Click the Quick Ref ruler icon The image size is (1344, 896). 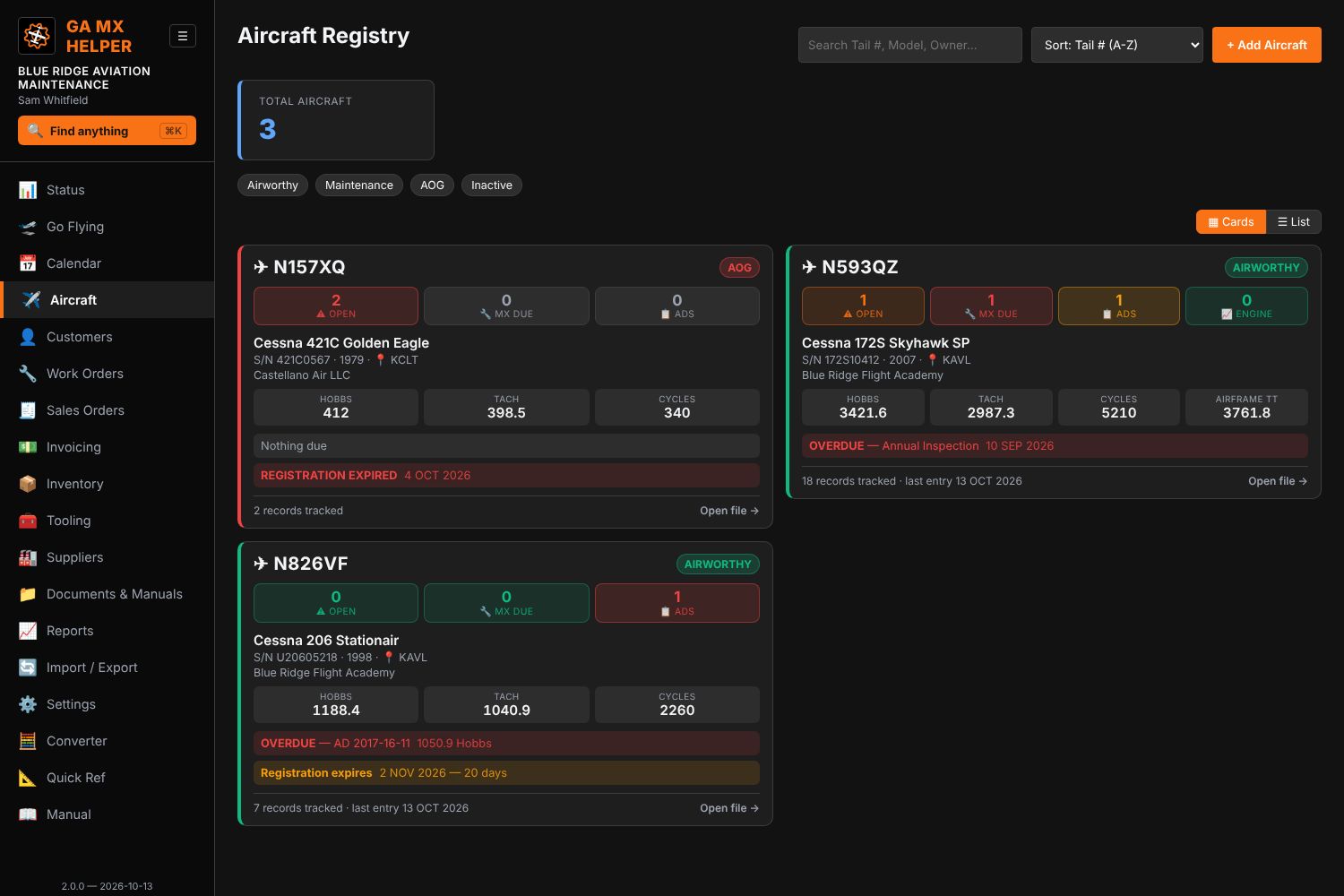point(28,778)
